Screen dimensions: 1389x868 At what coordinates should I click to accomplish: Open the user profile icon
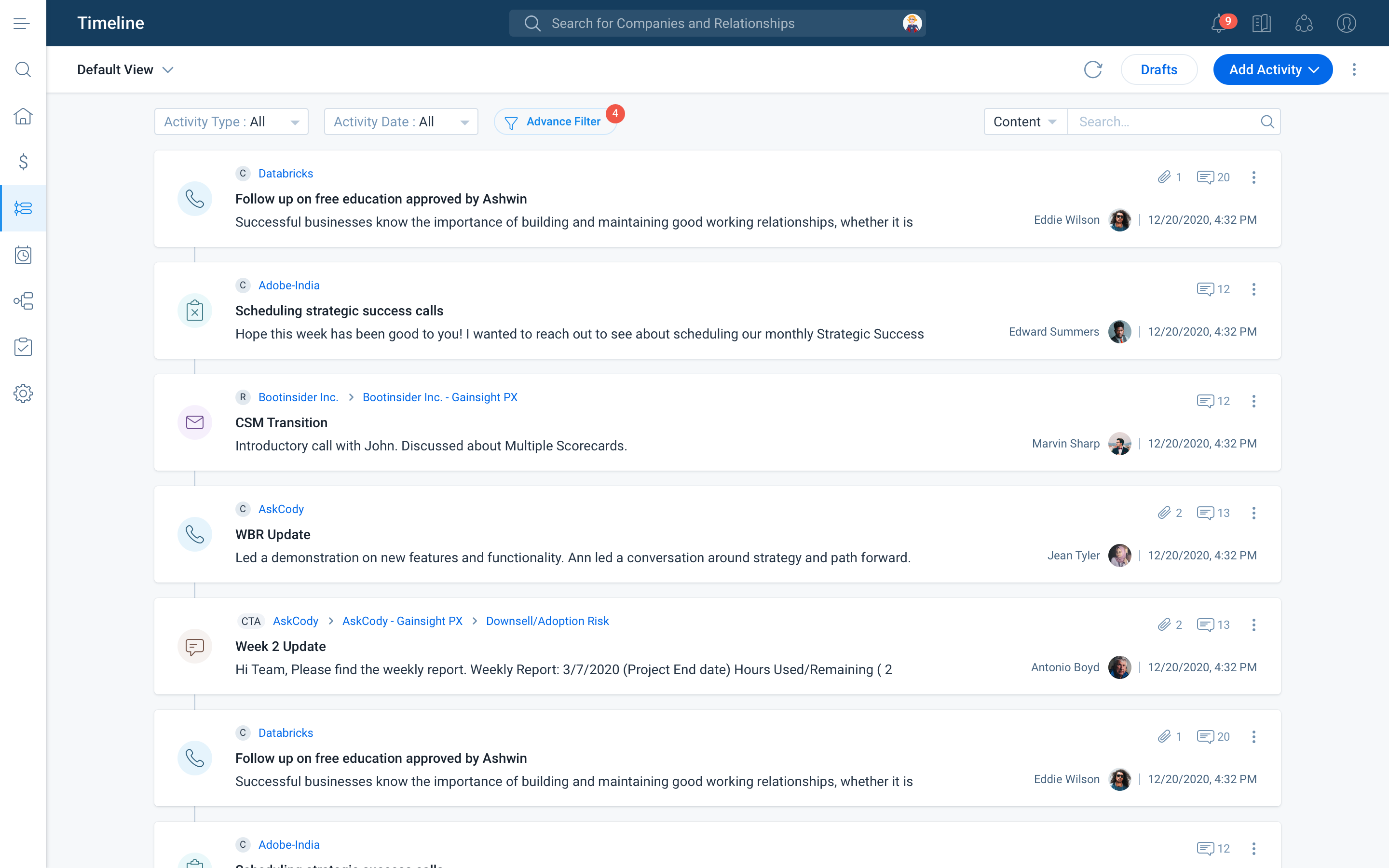pos(1346,24)
